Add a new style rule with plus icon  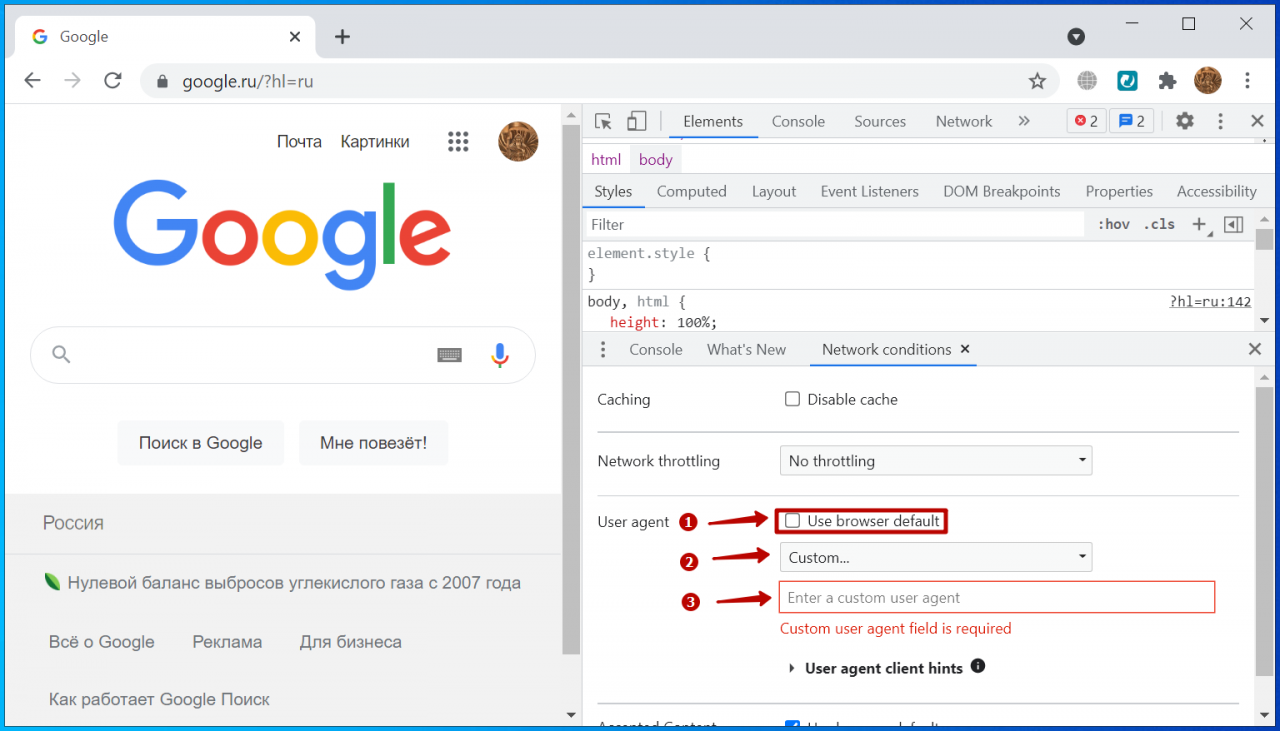1199,224
